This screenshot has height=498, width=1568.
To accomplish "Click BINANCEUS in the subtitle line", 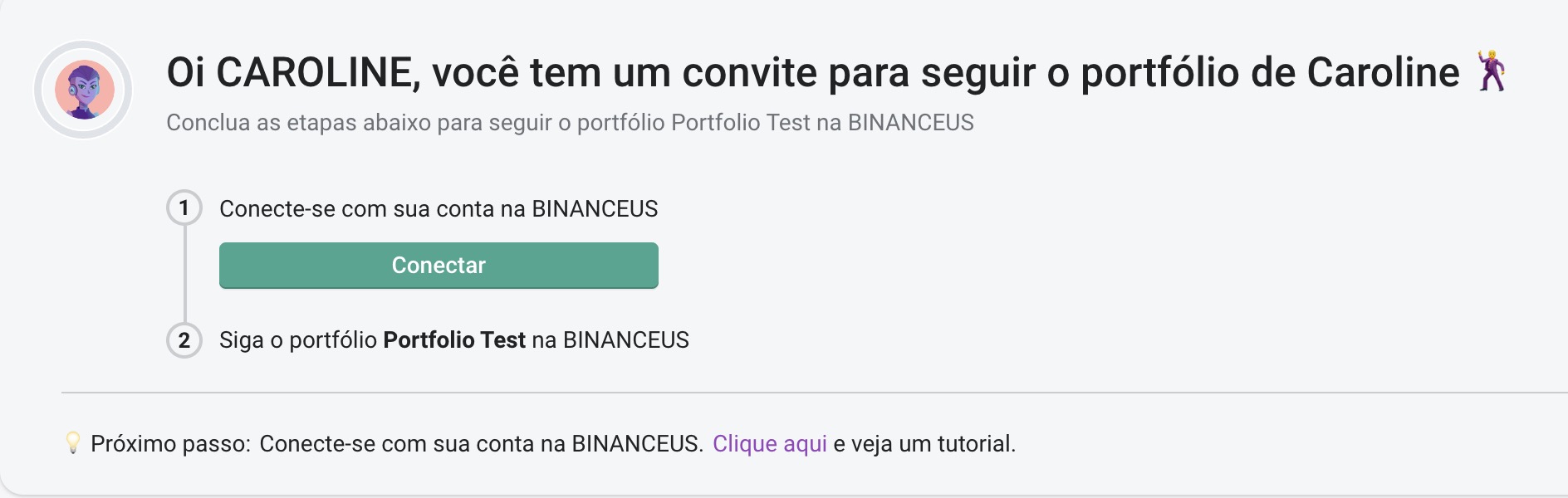I will click(x=910, y=123).
